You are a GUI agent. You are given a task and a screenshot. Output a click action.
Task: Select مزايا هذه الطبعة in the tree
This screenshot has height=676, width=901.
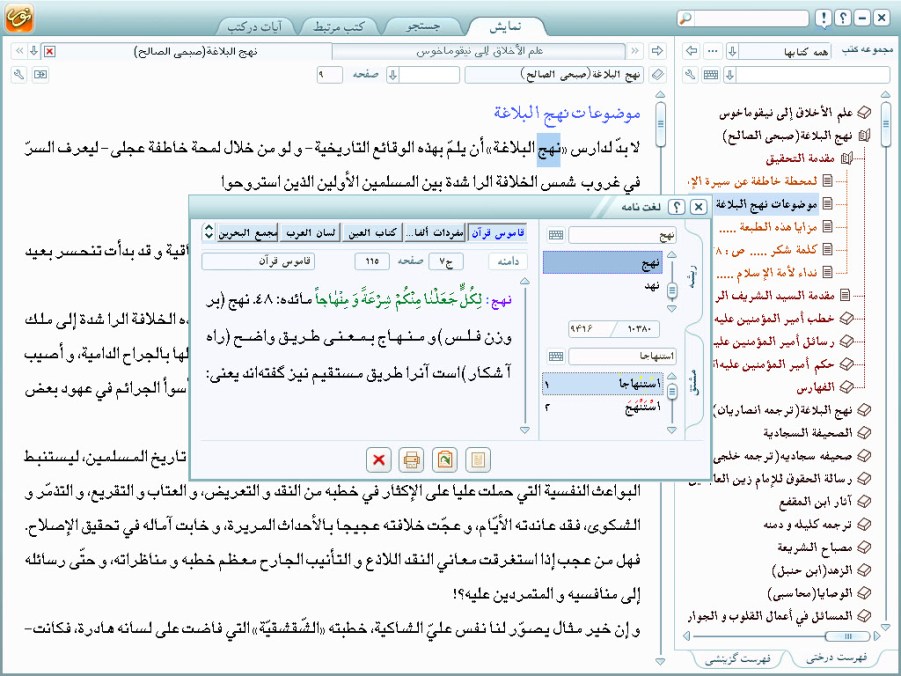click(768, 227)
